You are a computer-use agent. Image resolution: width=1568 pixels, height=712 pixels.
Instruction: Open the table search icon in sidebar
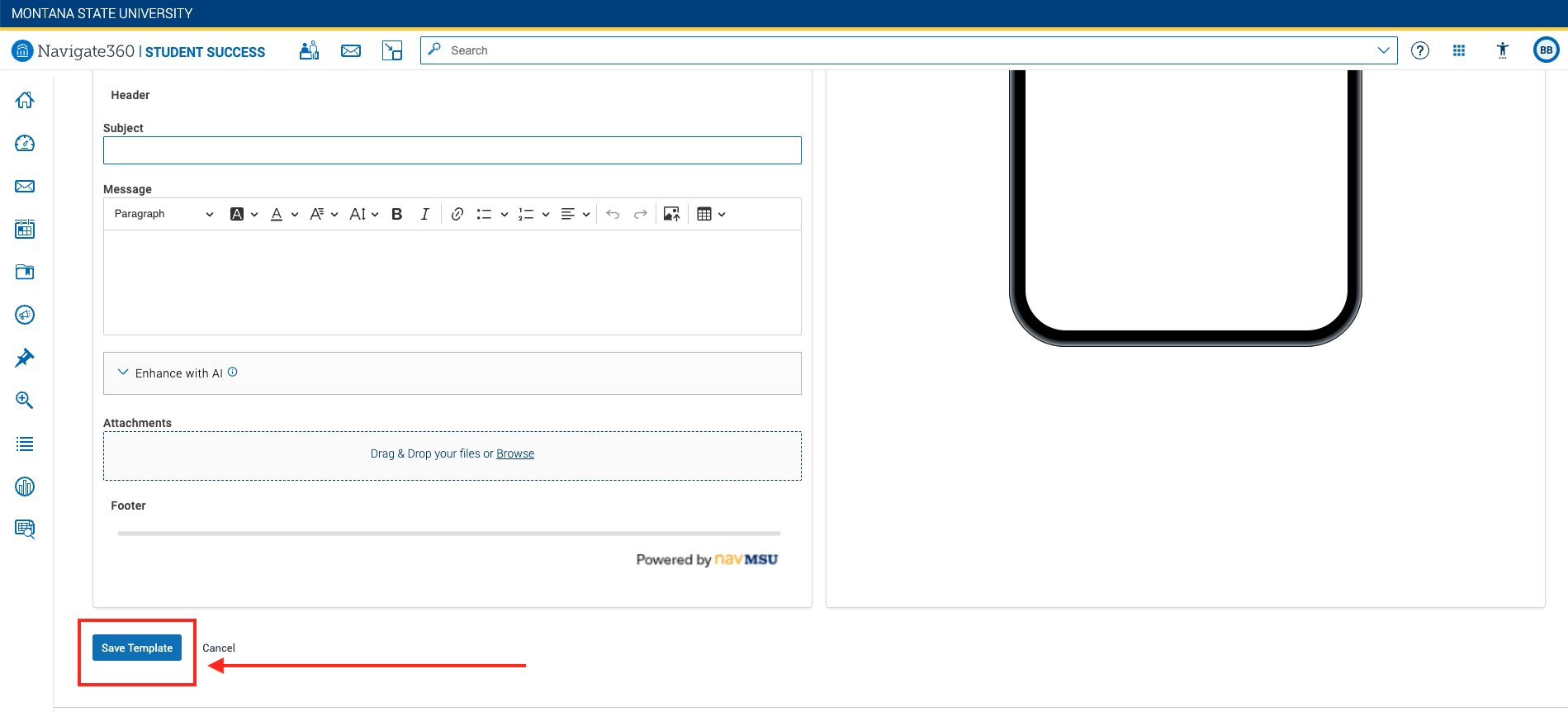25,529
